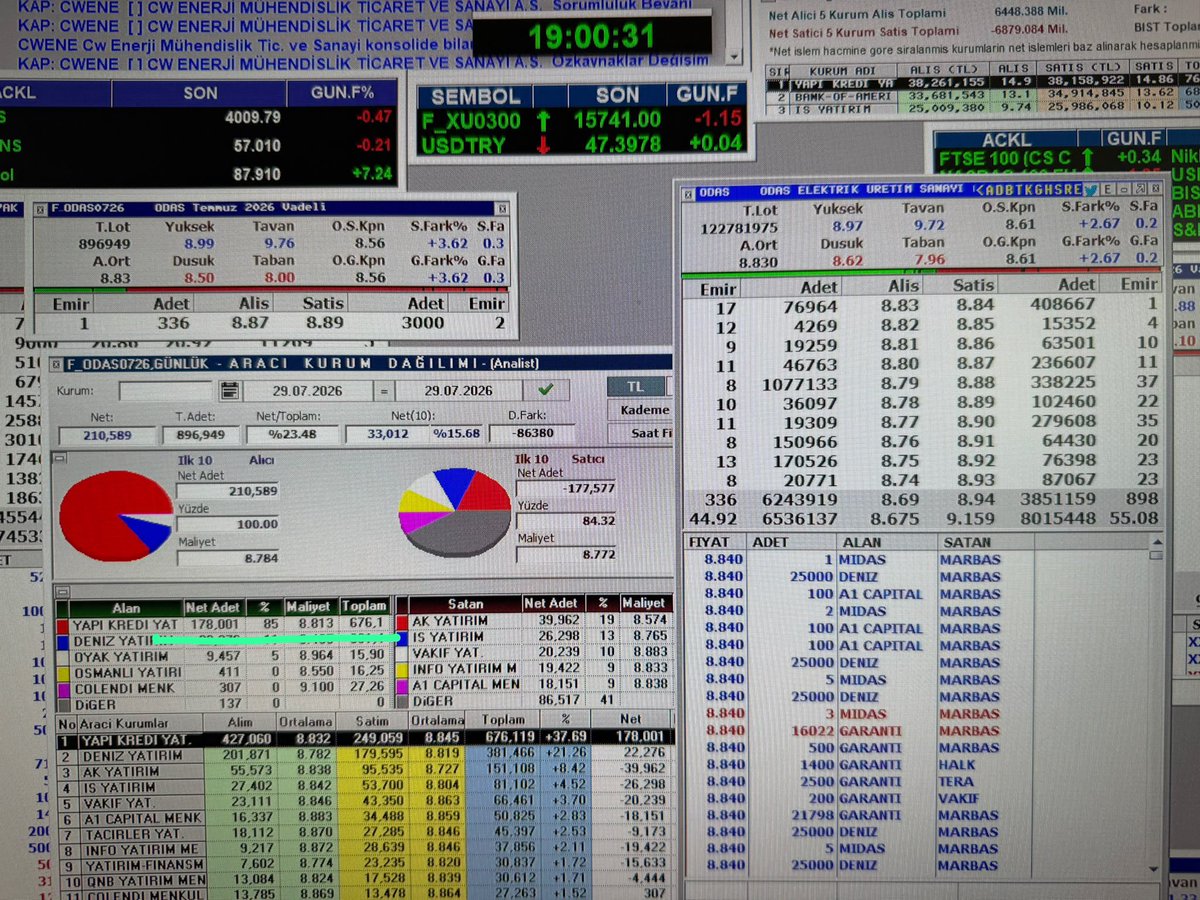1200x900 pixels.
Task: Select row 10 QNB YATIRIM MEN
Action: point(365,880)
